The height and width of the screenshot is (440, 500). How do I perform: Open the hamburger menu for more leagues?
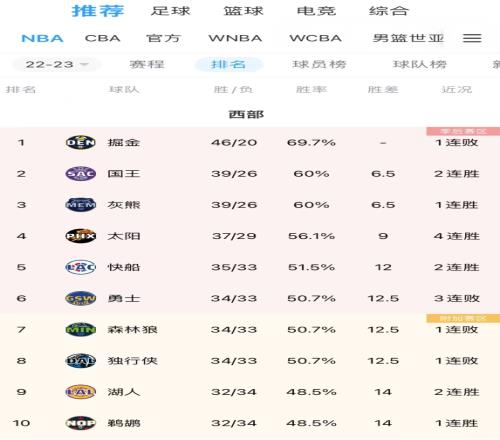pos(472,38)
